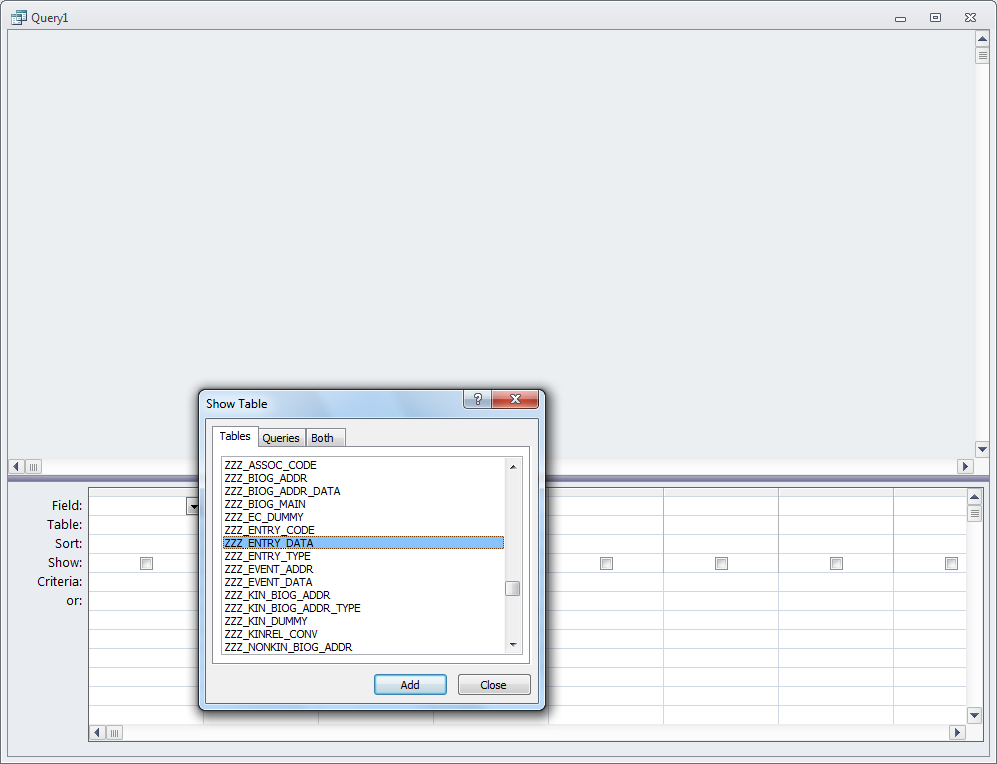Click right arrow of upper pane horizontal scrollbar
Image resolution: width=997 pixels, height=764 pixels.
point(965,466)
